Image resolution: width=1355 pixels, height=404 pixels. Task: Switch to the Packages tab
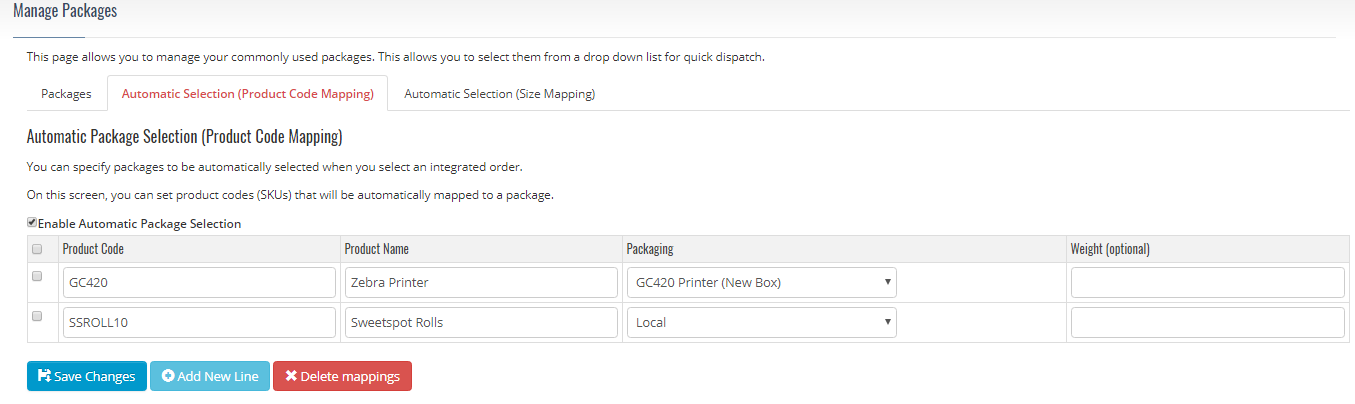coord(66,94)
